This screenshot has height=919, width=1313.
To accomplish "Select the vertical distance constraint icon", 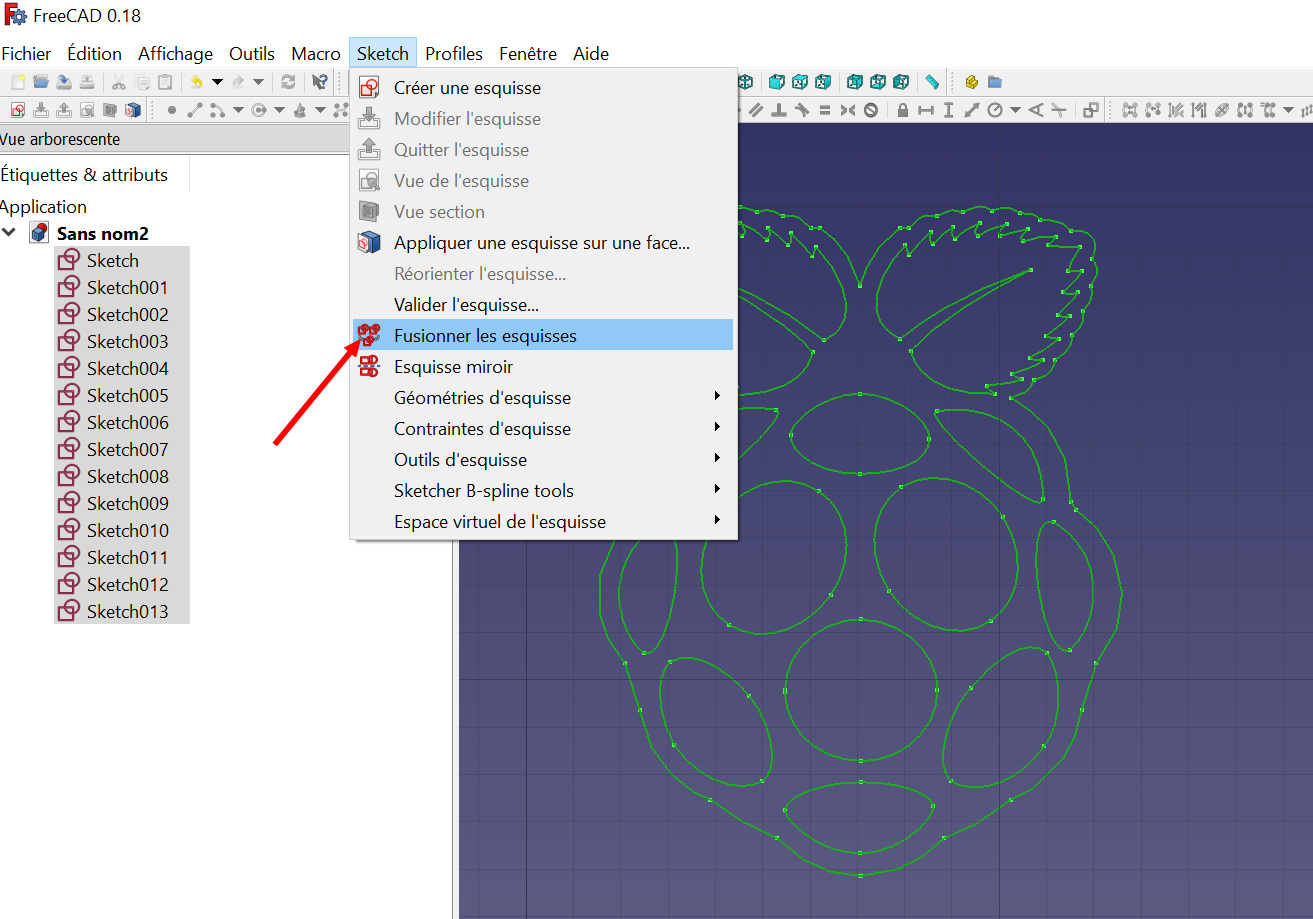I will tap(948, 110).
